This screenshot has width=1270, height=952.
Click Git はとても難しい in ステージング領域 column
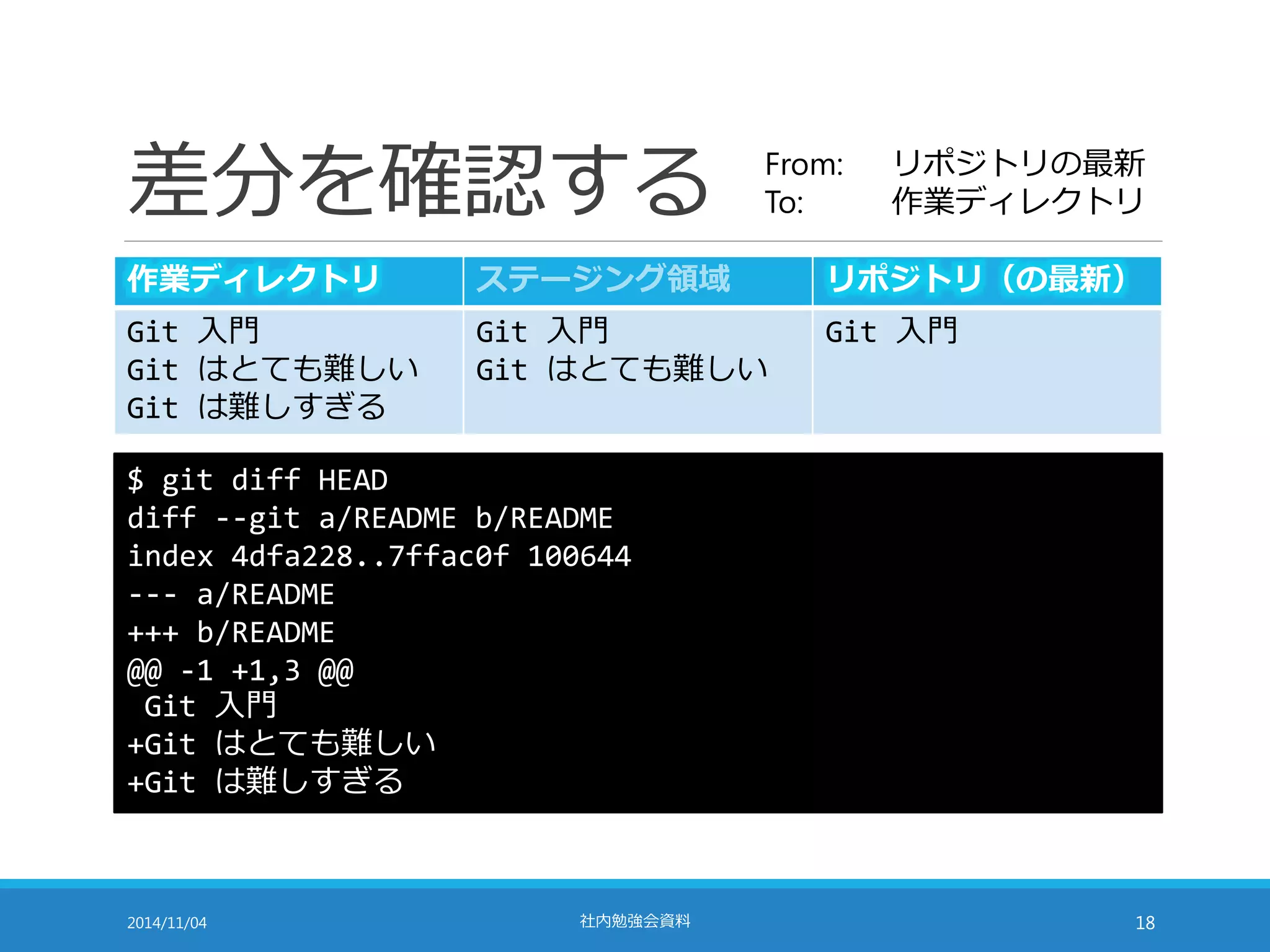[622, 369]
